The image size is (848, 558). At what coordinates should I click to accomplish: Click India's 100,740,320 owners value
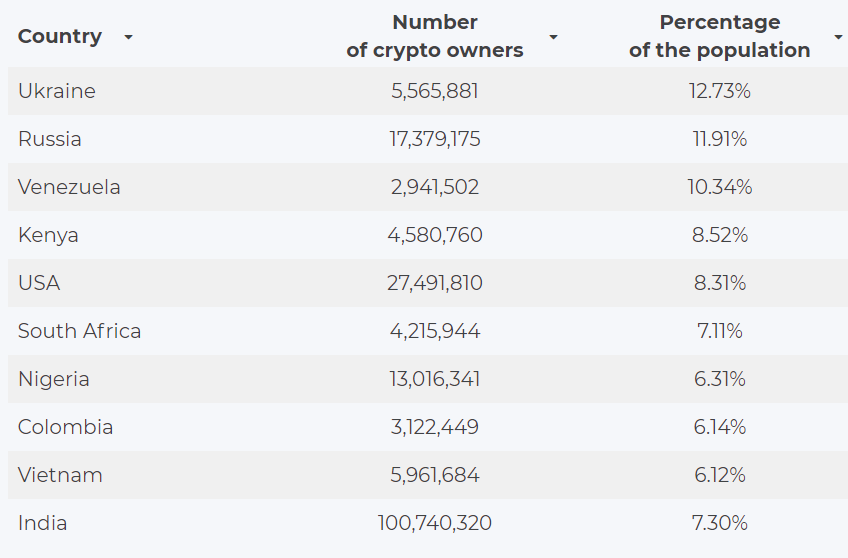[435, 523]
